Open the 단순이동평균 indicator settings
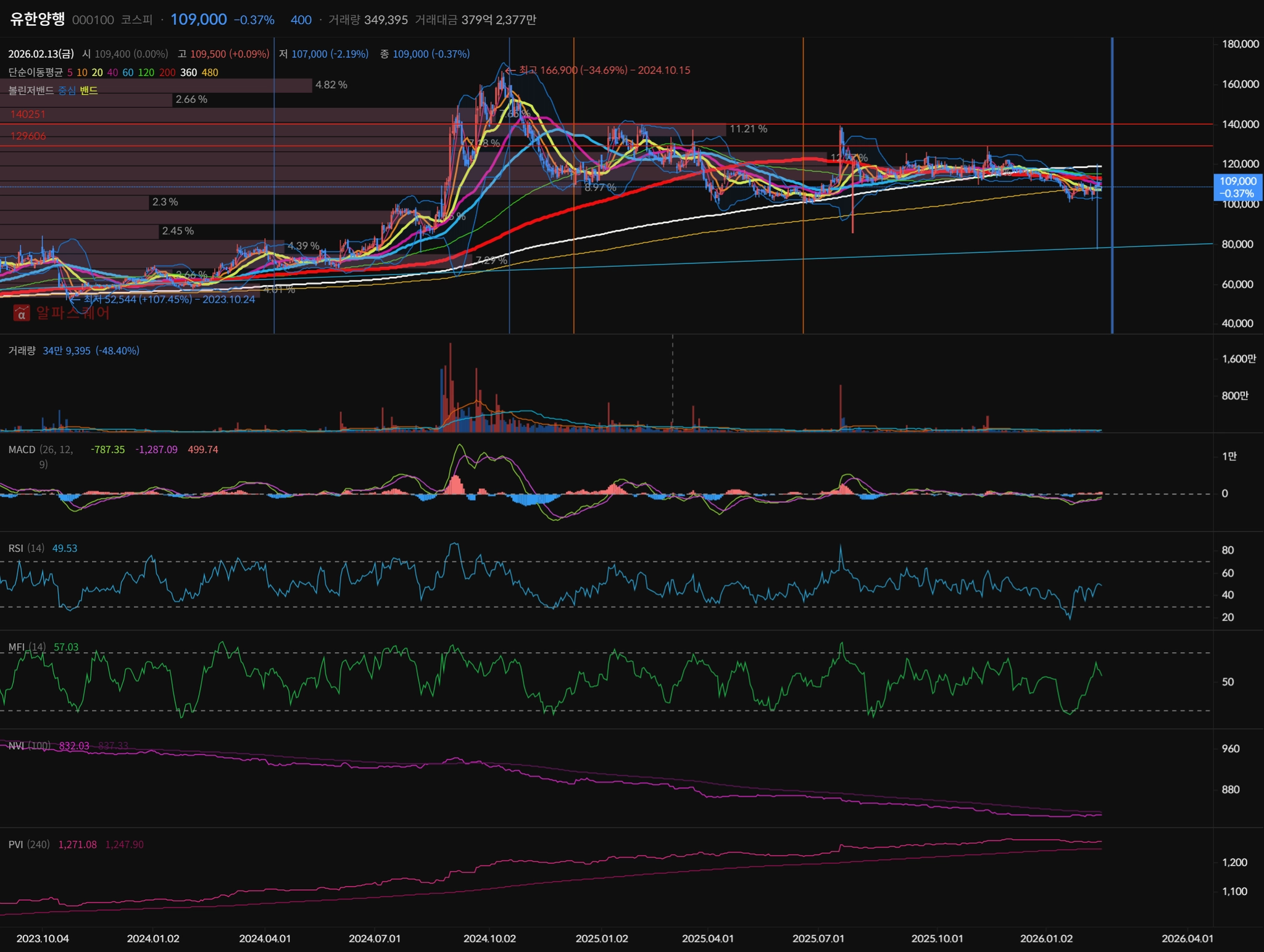Image resolution: width=1264 pixels, height=952 pixels. pyautogui.click(x=35, y=73)
